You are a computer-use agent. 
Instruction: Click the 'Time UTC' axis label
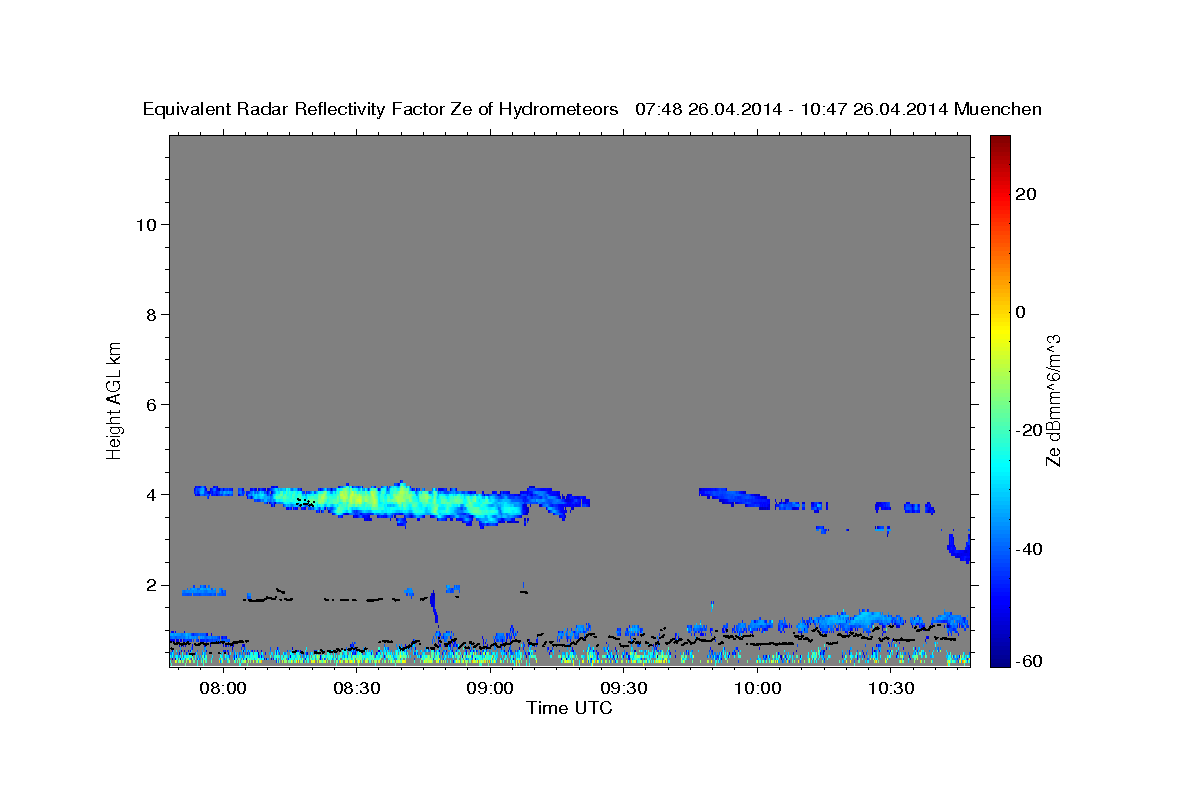click(x=569, y=708)
